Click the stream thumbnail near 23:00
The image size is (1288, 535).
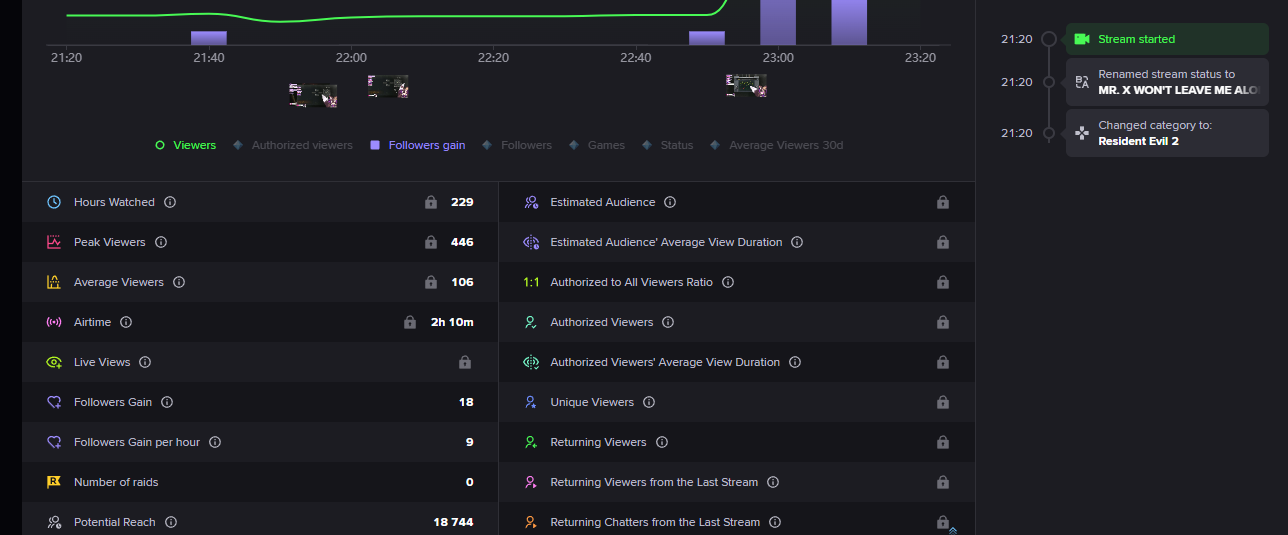746,86
